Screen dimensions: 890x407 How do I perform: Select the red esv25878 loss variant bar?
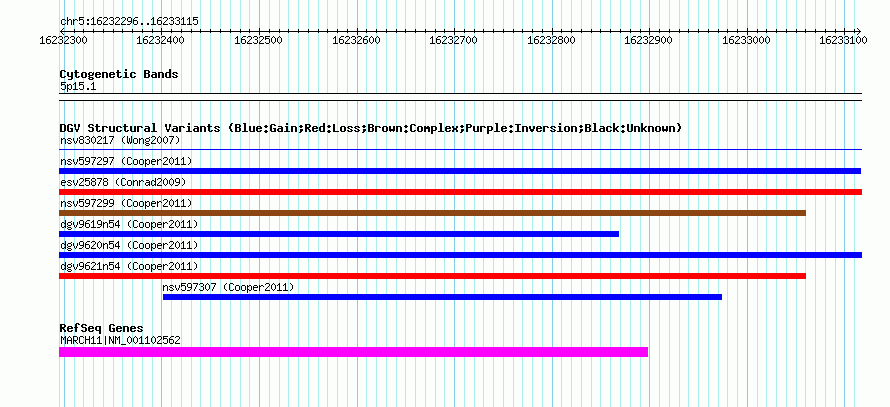click(460, 192)
